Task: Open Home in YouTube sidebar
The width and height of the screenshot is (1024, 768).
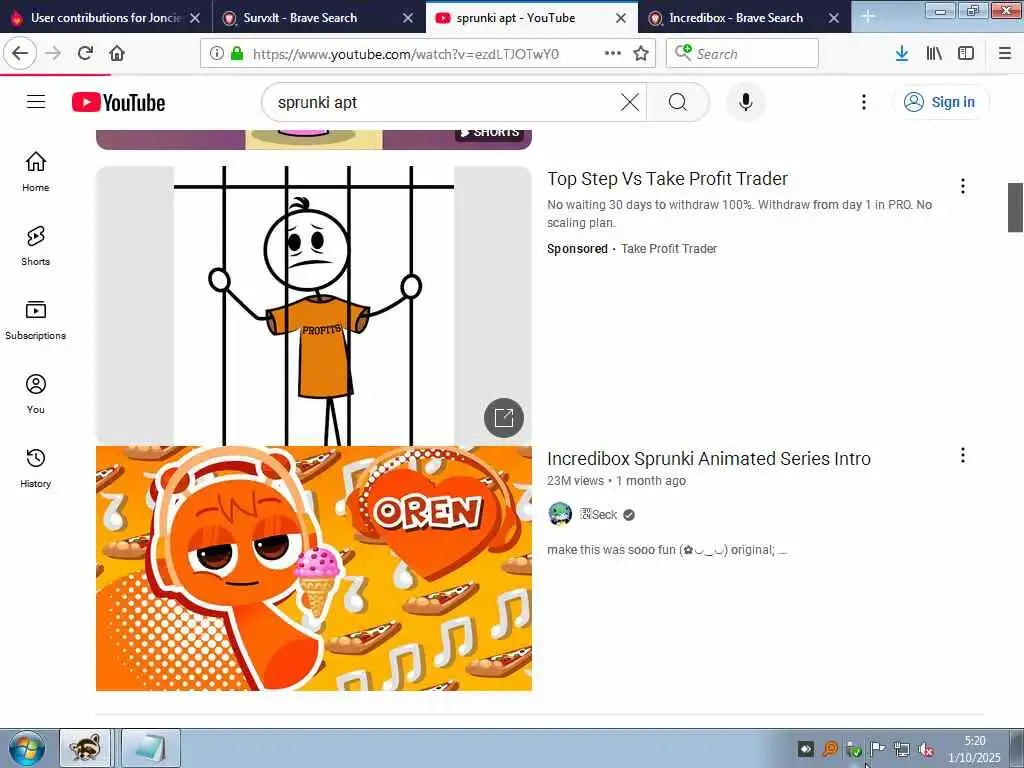Action: click(35, 172)
